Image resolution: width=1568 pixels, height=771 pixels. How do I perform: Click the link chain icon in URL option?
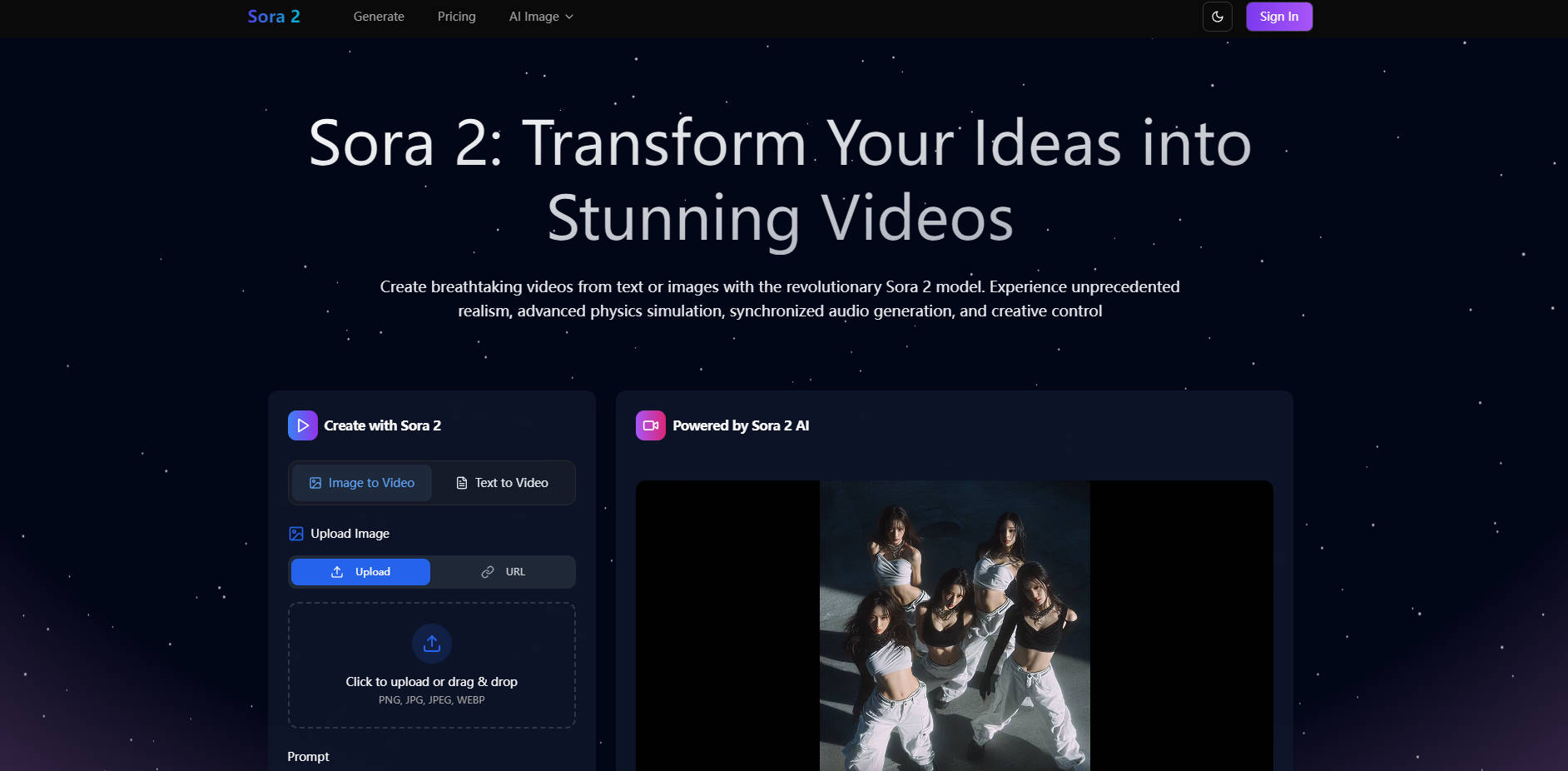tap(488, 572)
